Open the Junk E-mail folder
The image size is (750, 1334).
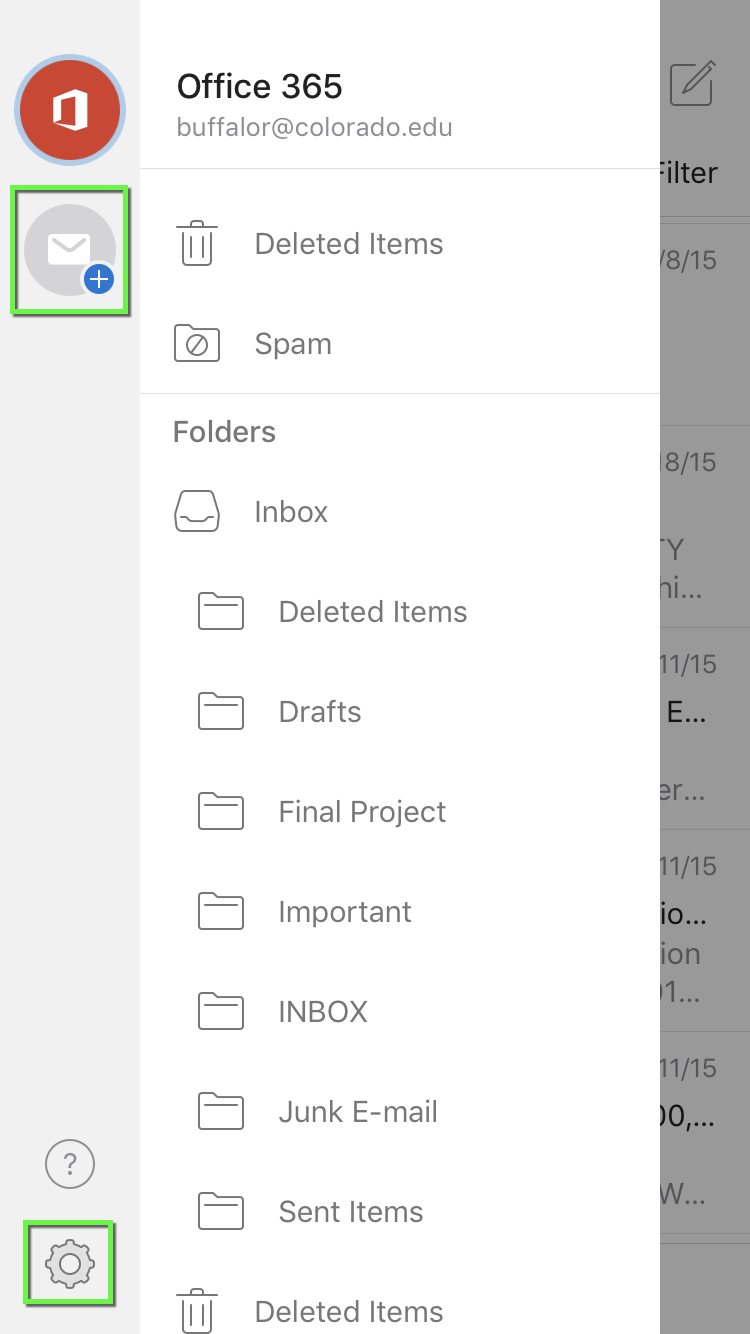click(x=358, y=1112)
